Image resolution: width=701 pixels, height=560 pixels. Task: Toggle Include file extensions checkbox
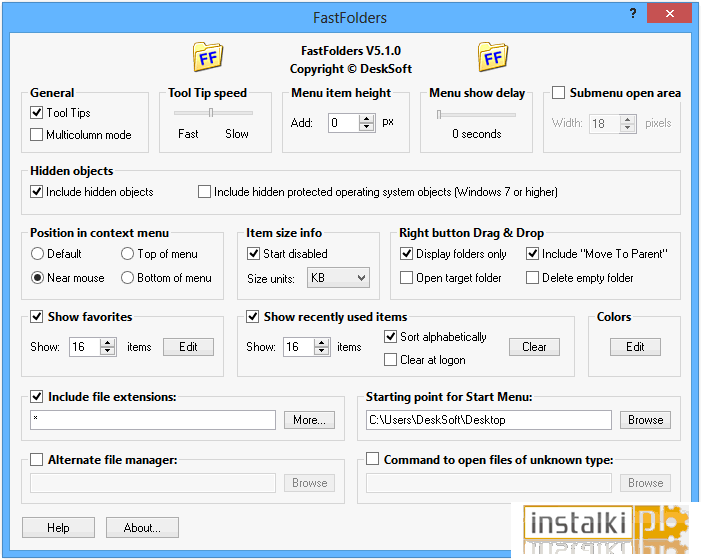(x=36, y=397)
